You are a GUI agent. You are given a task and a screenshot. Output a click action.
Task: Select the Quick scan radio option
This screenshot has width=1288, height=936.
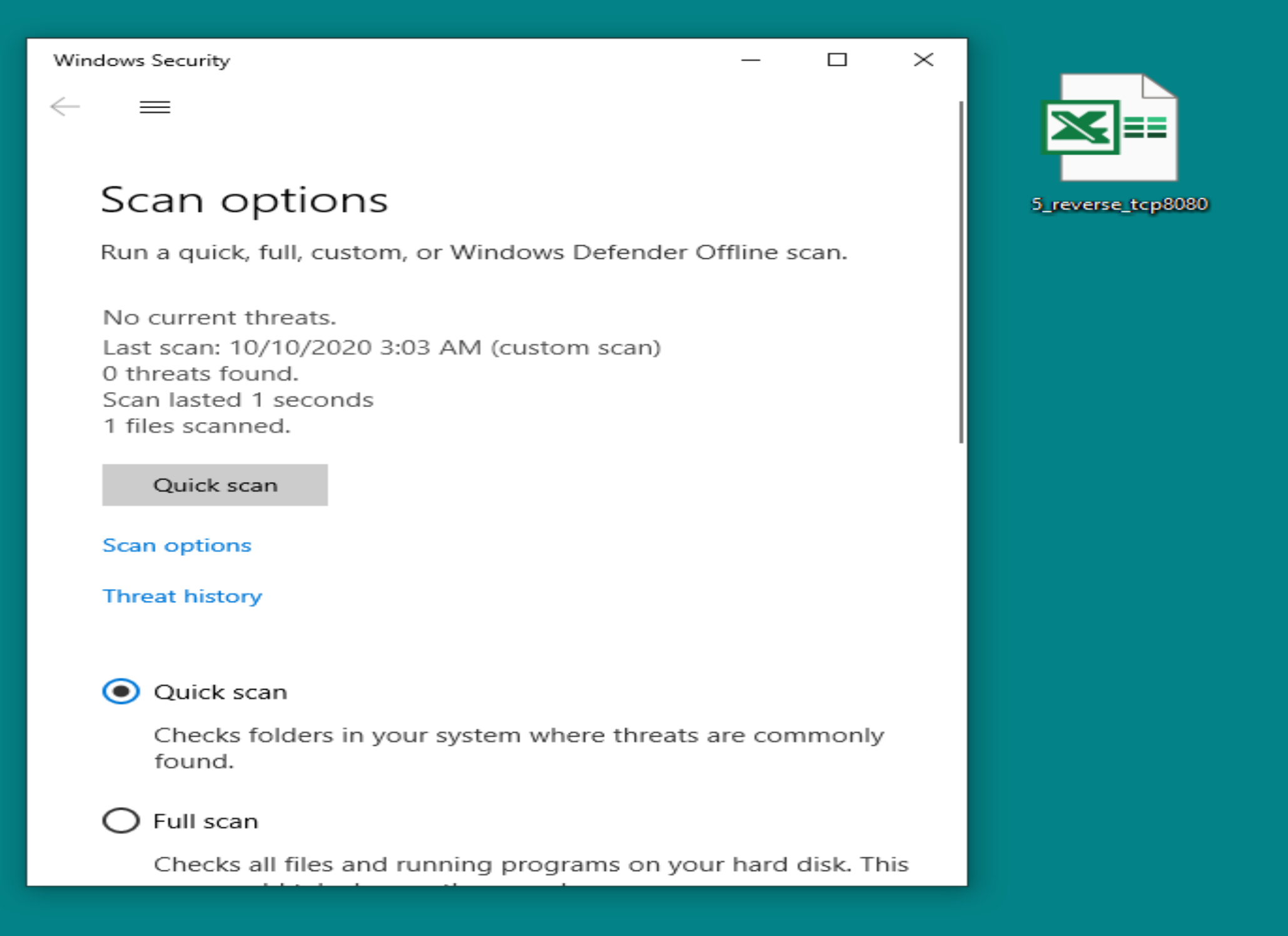(121, 692)
